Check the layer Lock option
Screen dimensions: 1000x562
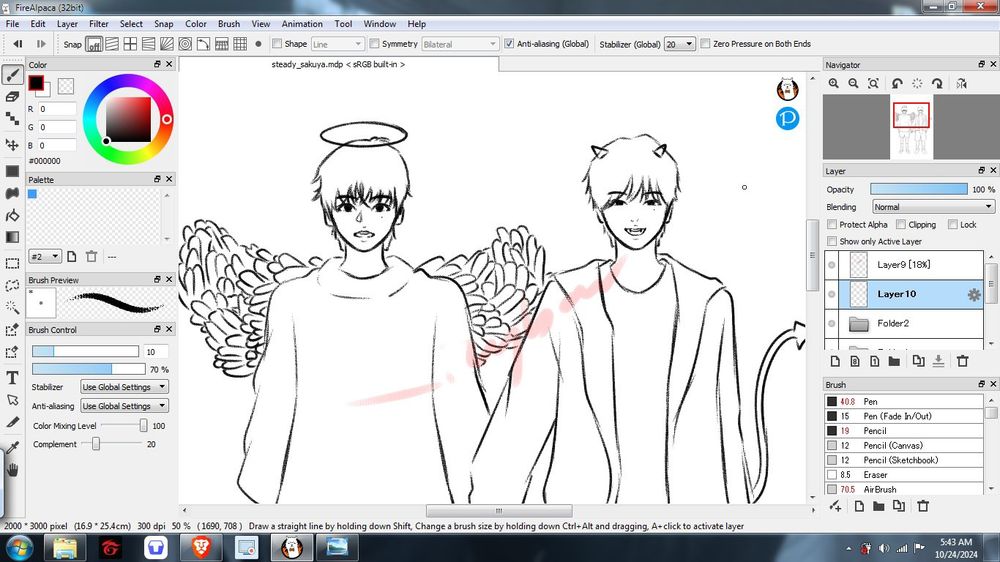point(952,225)
